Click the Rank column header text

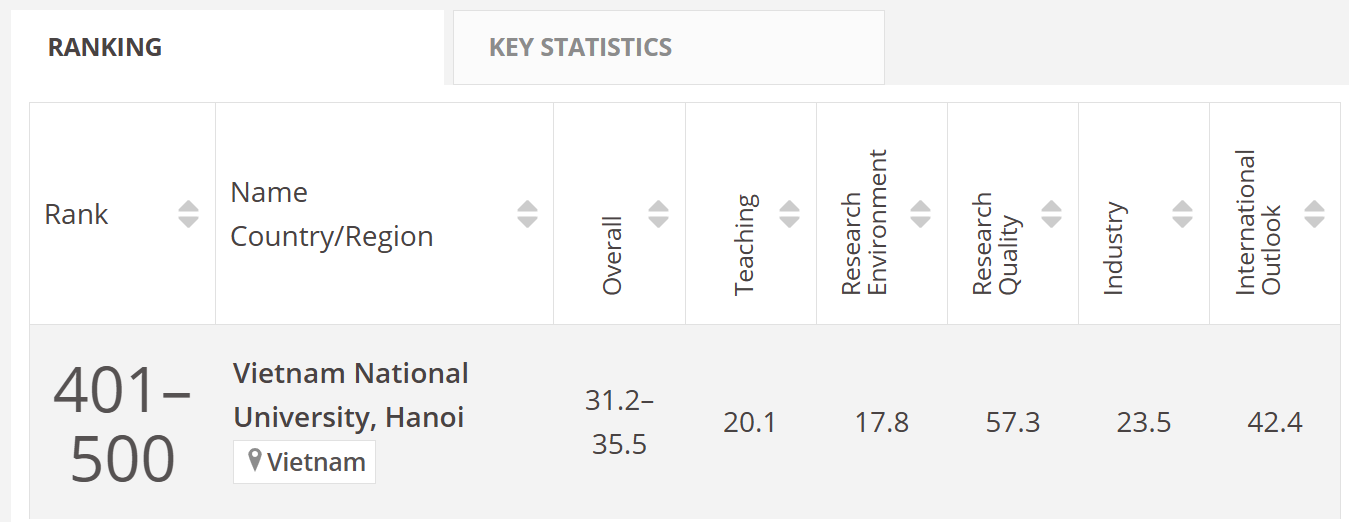point(77,214)
